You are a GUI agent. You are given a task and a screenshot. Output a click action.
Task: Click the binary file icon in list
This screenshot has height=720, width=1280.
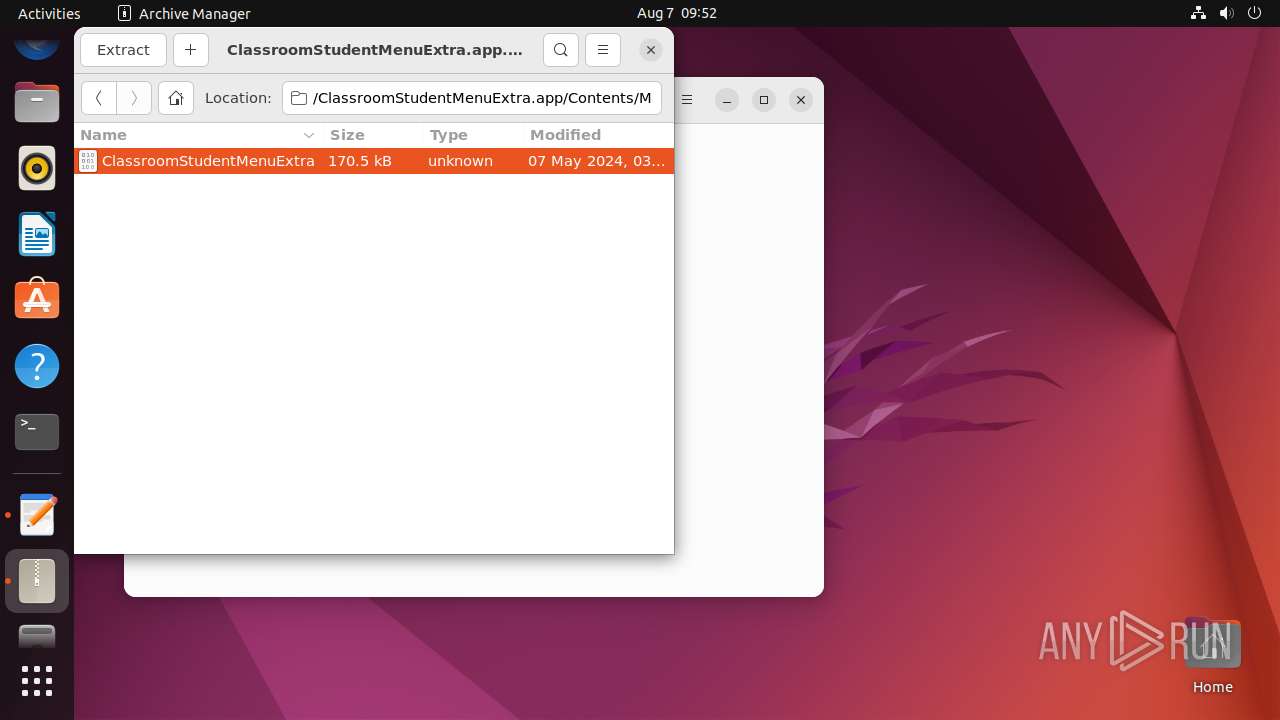(88, 161)
